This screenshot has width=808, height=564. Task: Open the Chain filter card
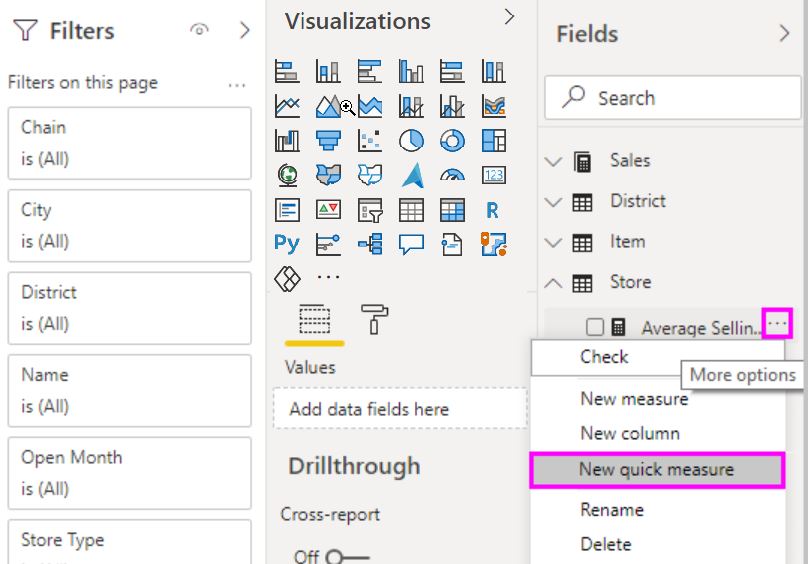tap(129, 143)
